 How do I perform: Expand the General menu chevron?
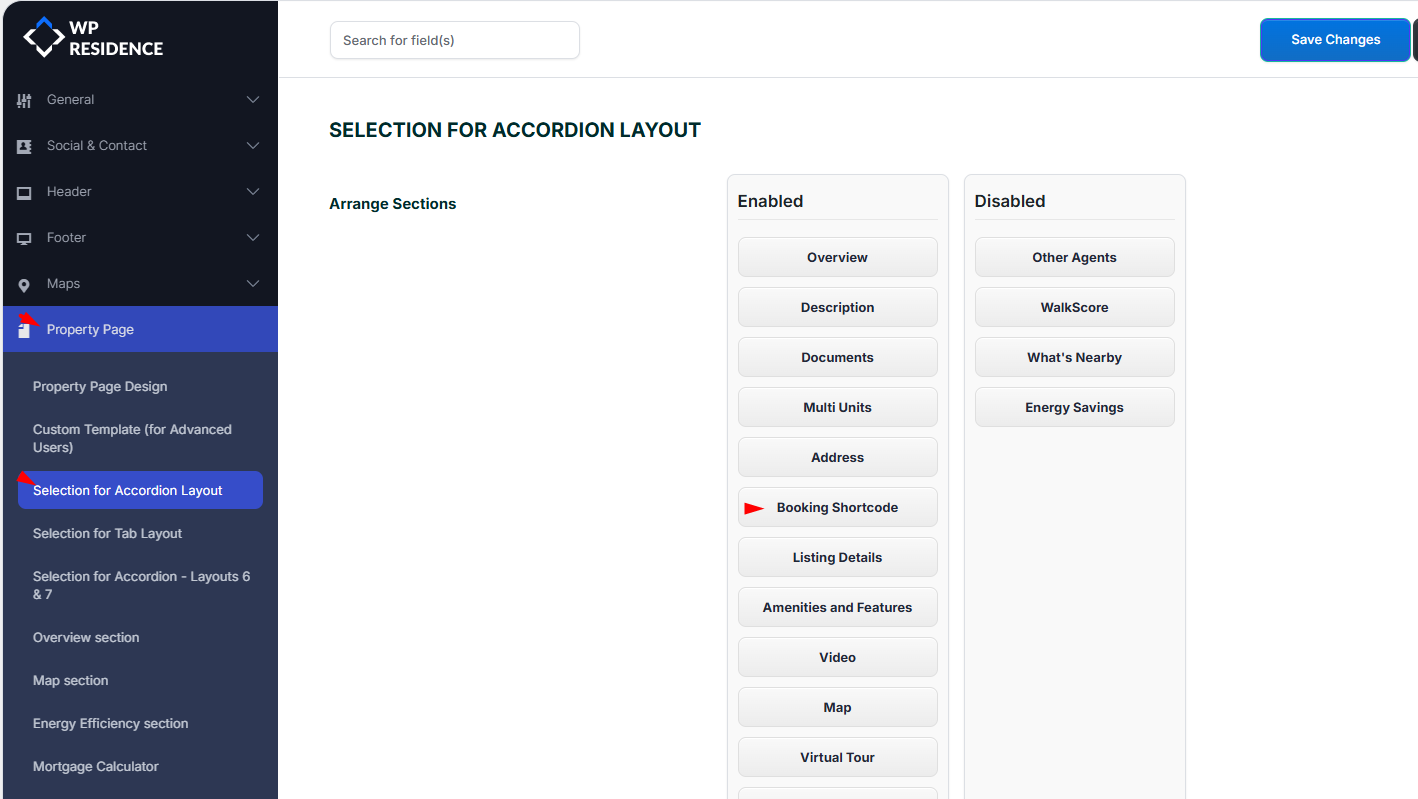click(x=253, y=100)
